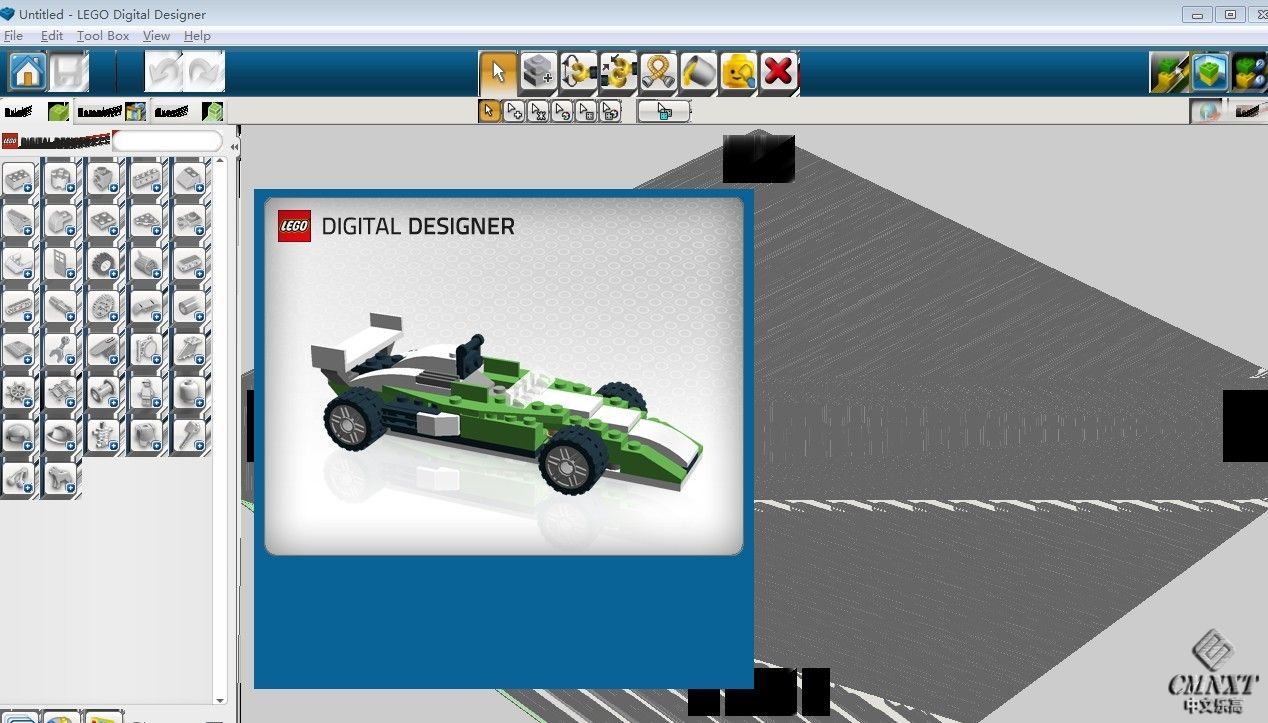This screenshot has height=723, width=1268.
Task: Select the Flex tool
Action: 658,72
